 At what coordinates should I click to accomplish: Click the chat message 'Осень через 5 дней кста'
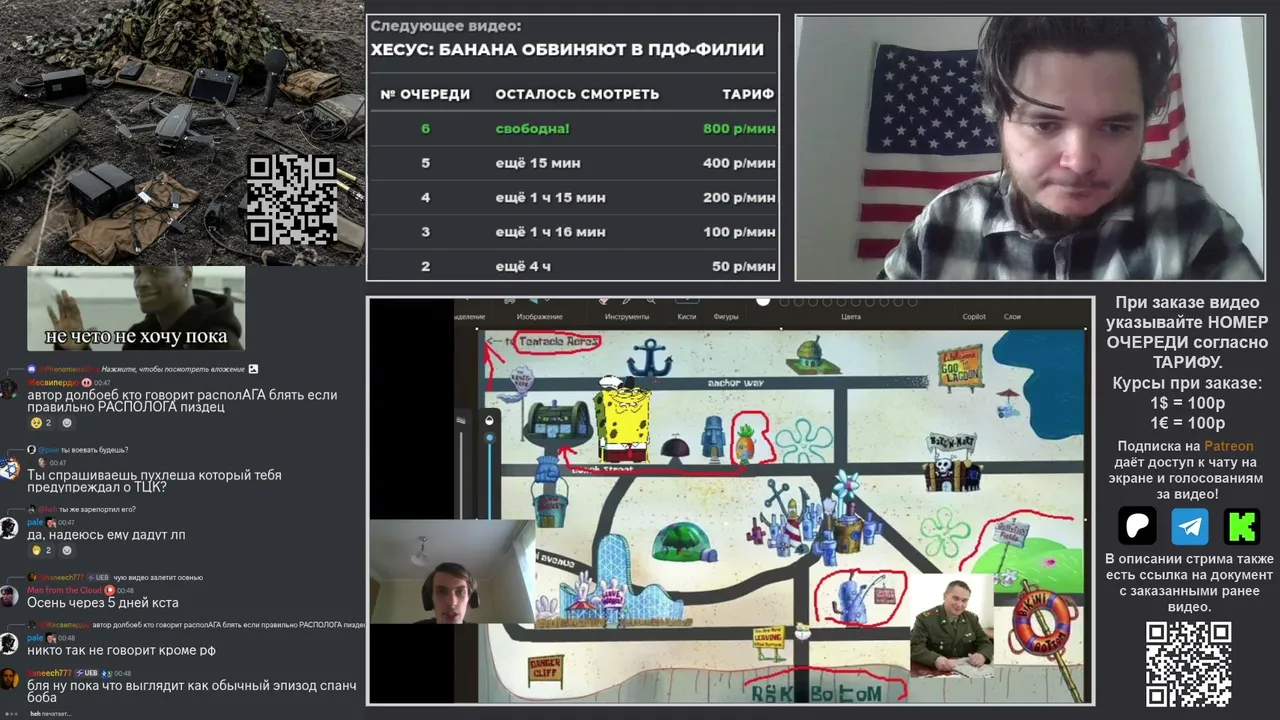point(103,603)
